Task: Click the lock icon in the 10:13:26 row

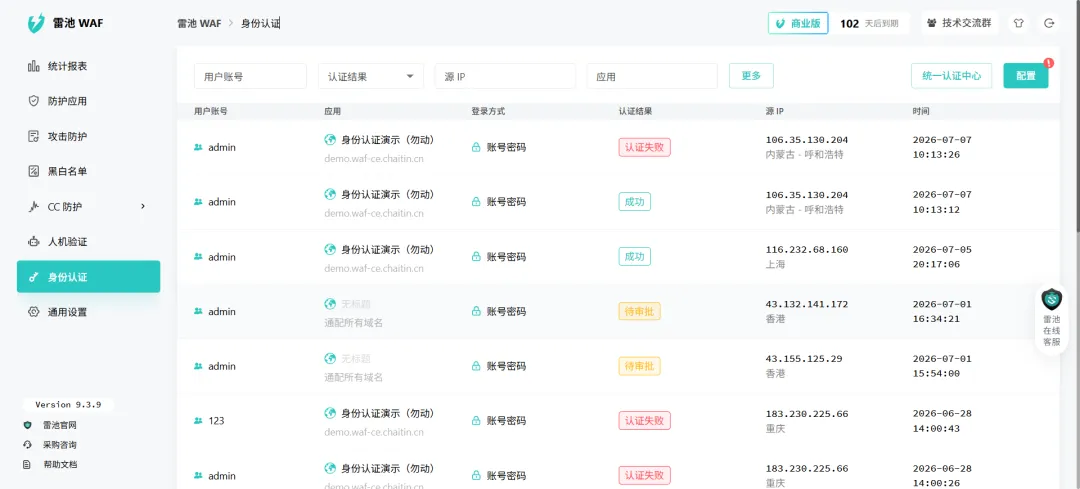Action: click(x=476, y=147)
